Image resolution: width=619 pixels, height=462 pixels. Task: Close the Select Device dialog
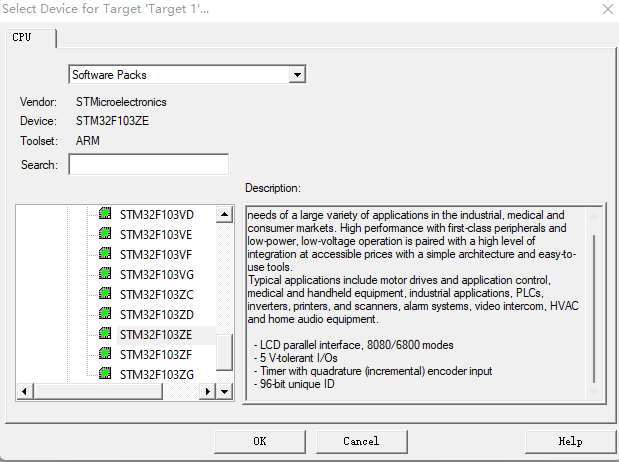(608, 9)
